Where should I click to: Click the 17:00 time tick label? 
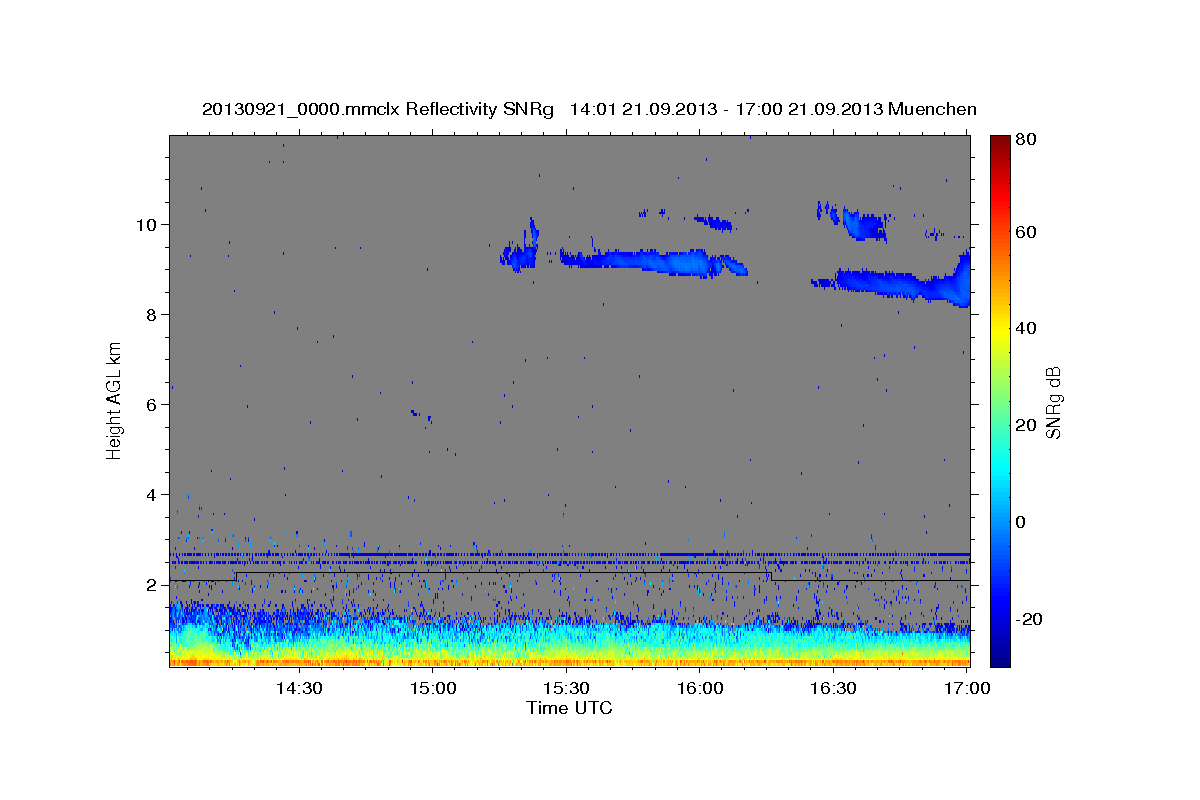(967, 688)
